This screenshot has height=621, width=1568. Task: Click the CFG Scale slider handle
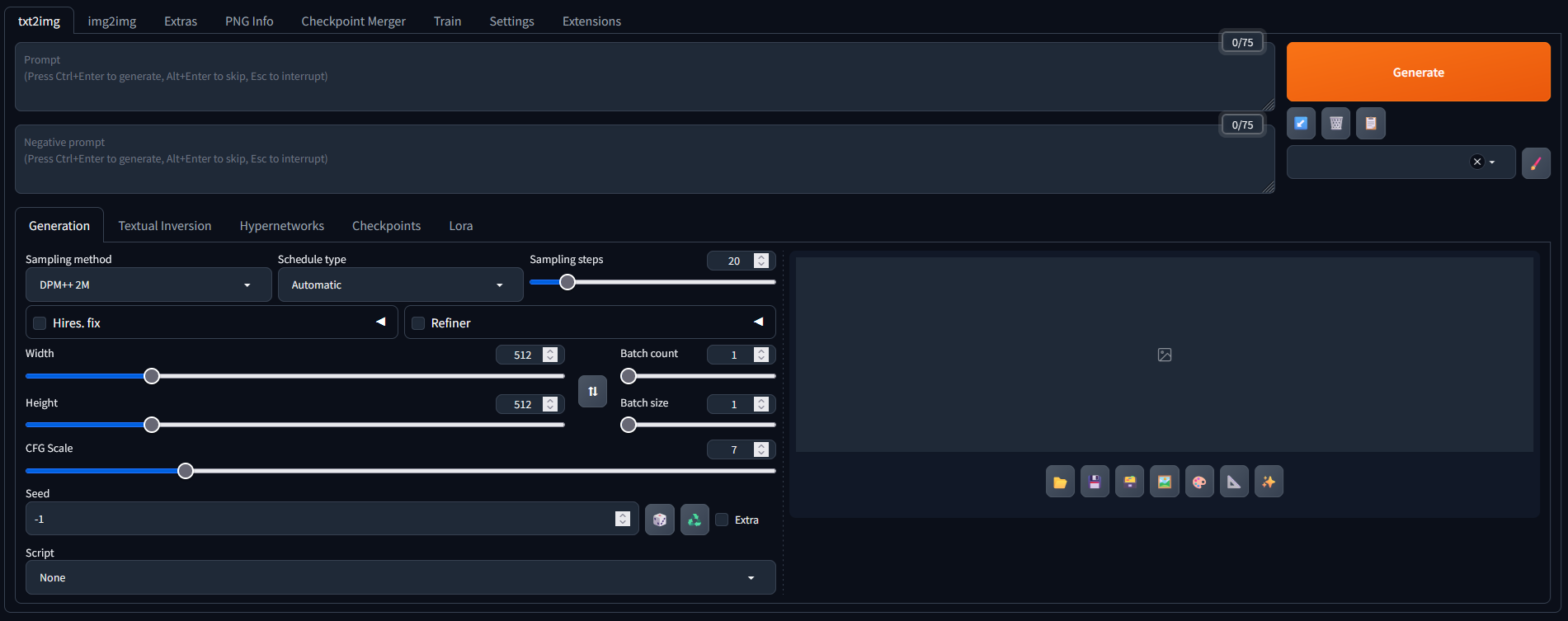pos(186,471)
